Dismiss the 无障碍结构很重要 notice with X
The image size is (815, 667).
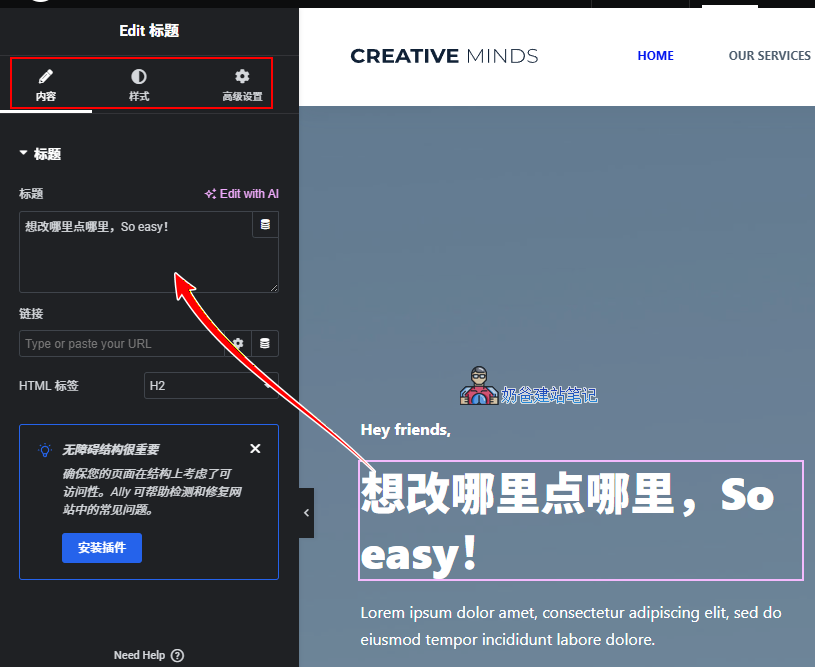pyautogui.click(x=255, y=448)
